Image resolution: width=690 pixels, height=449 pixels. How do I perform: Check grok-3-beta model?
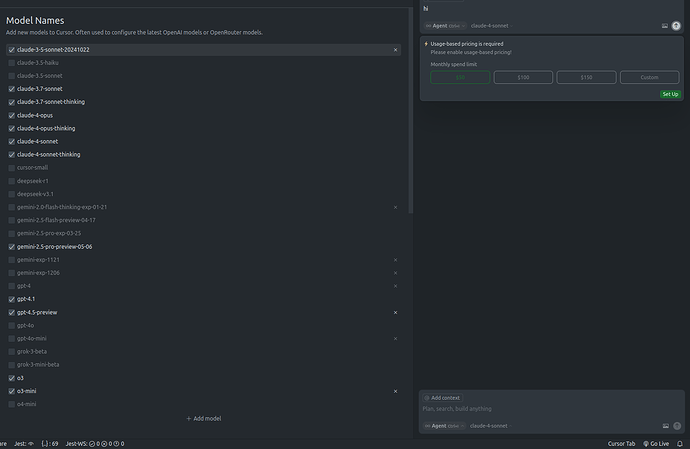[11, 352]
